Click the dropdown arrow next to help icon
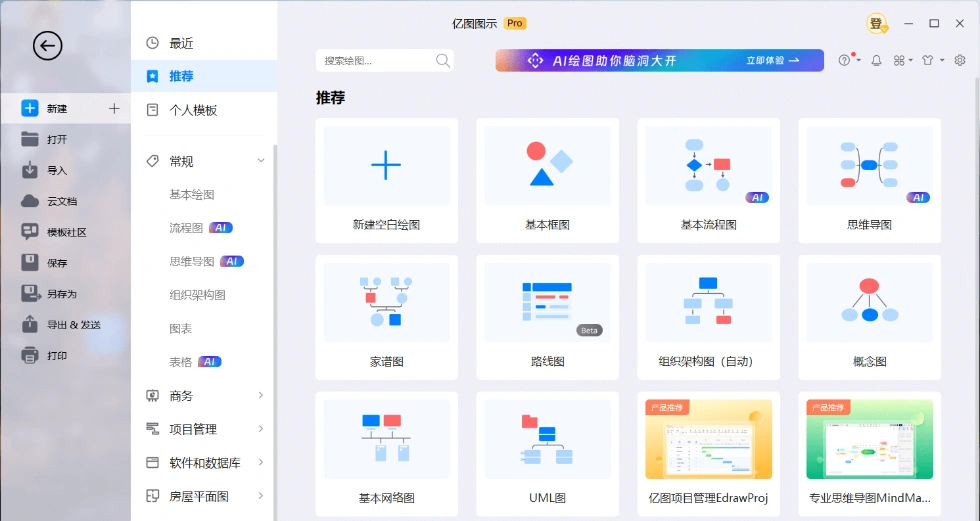980x521 pixels. point(859,61)
